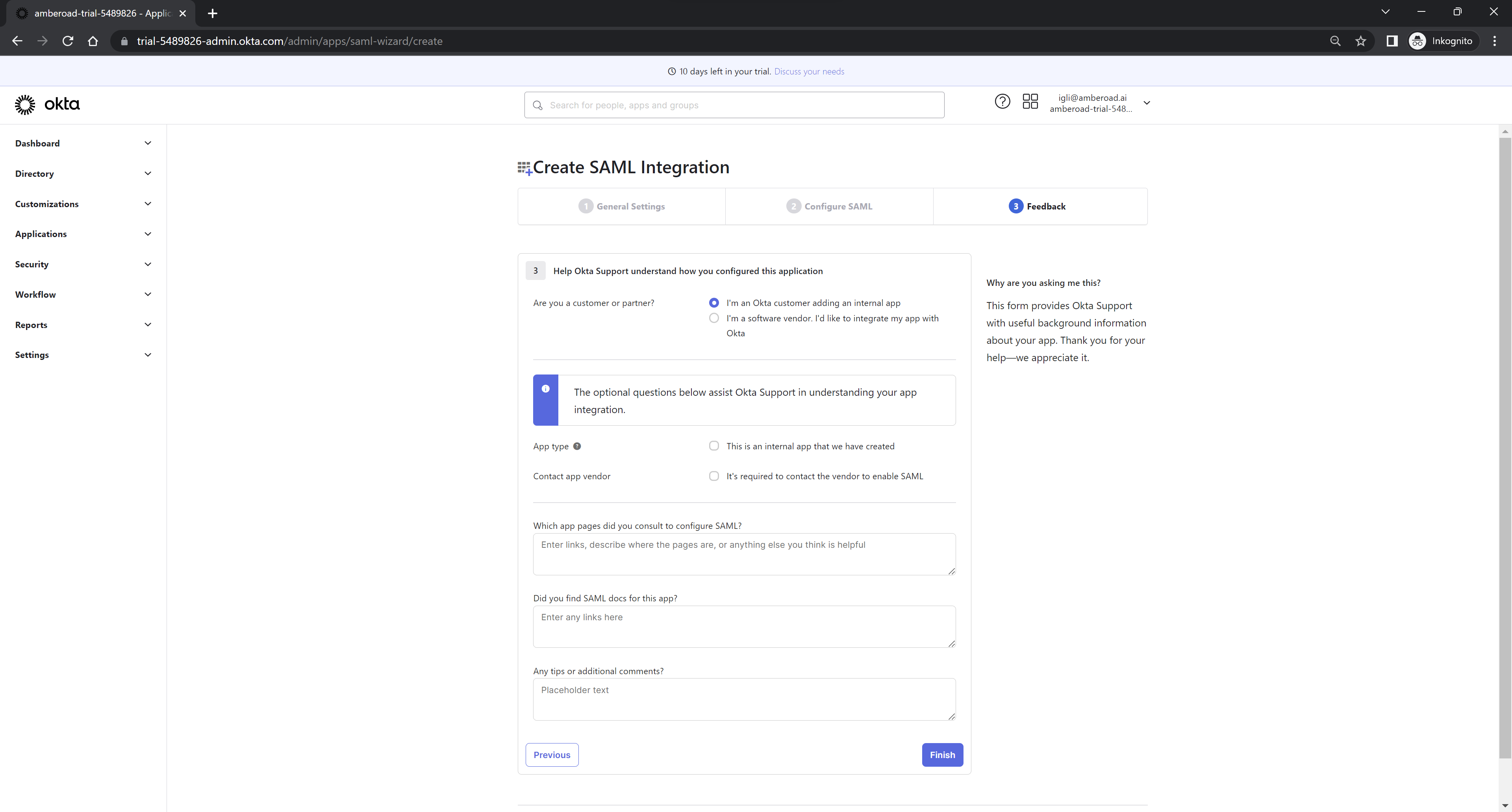Open the apps grid icon in header
1512x812 pixels.
pyautogui.click(x=1030, y=102)
